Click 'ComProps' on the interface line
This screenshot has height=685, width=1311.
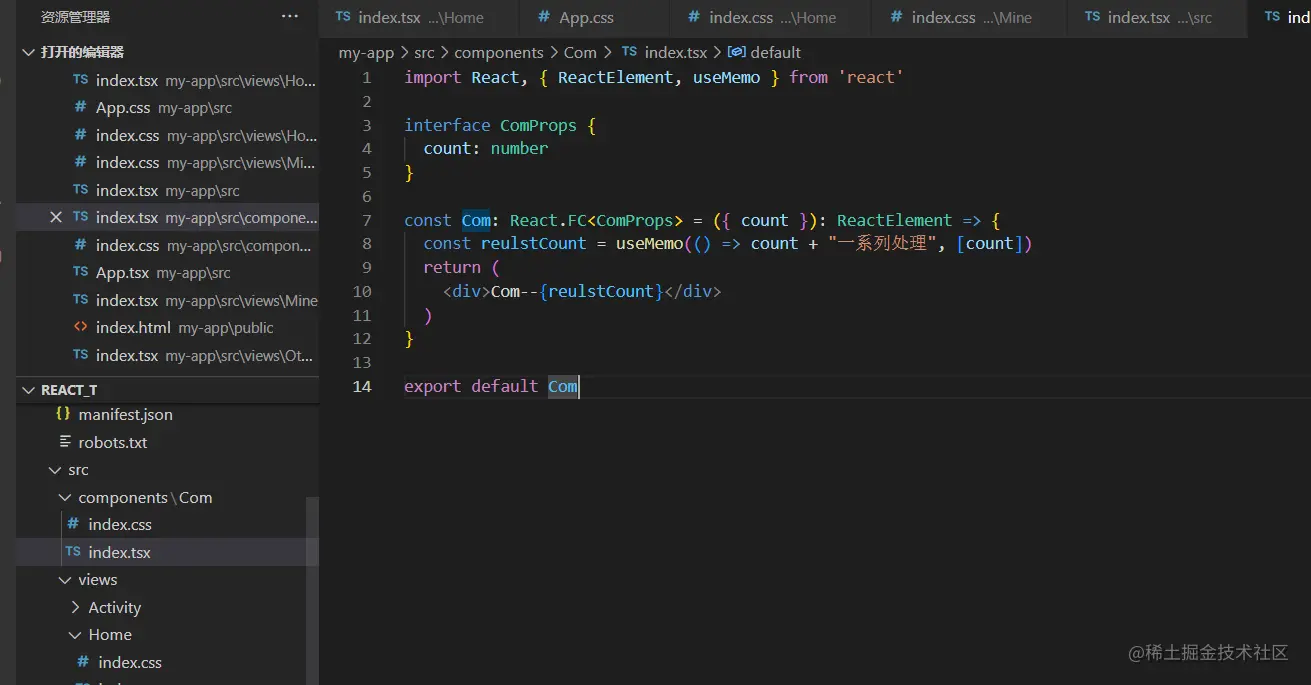tap(538, 125)
